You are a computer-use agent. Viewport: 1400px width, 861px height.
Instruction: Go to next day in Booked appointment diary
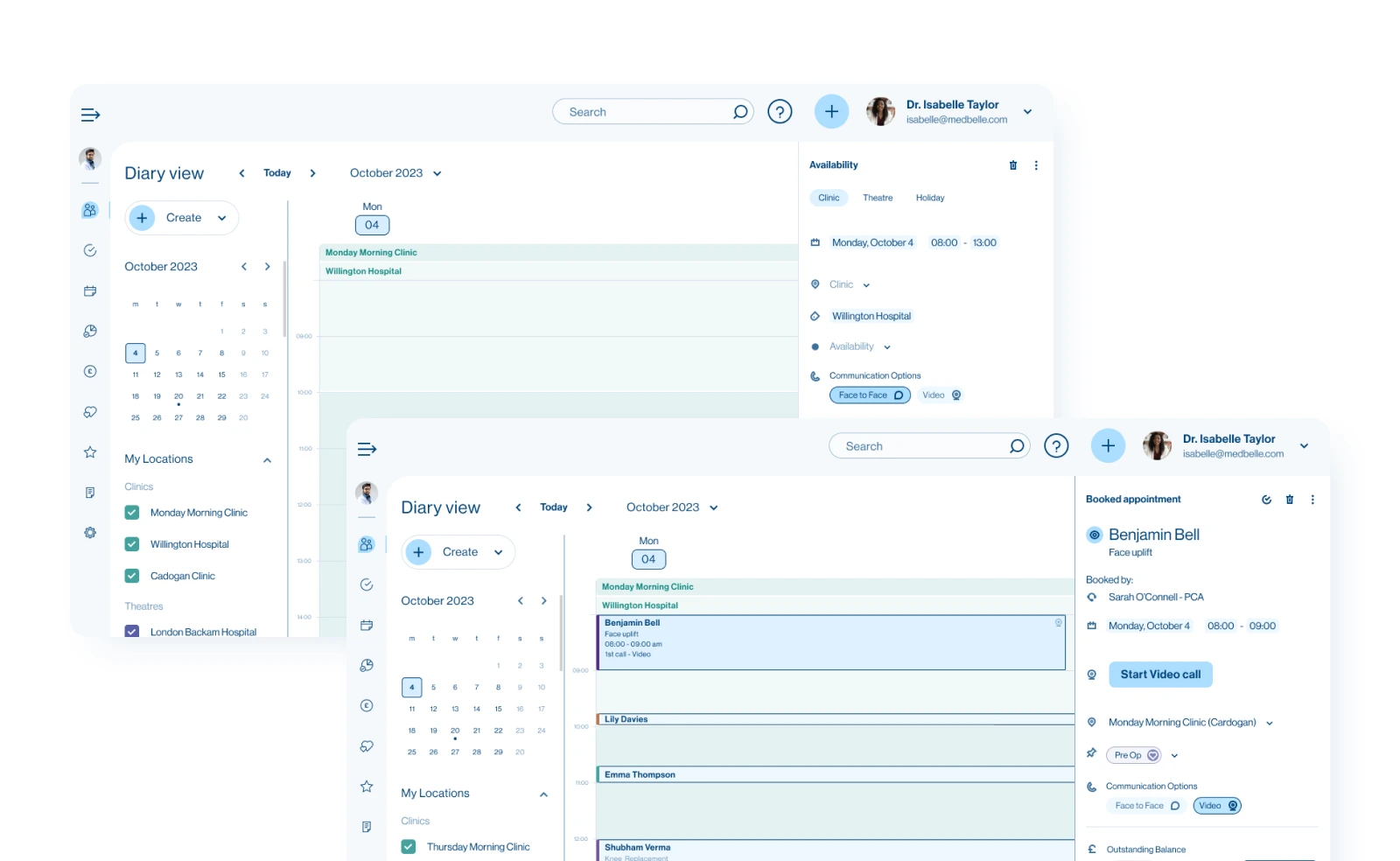click(x=589, y=507)
